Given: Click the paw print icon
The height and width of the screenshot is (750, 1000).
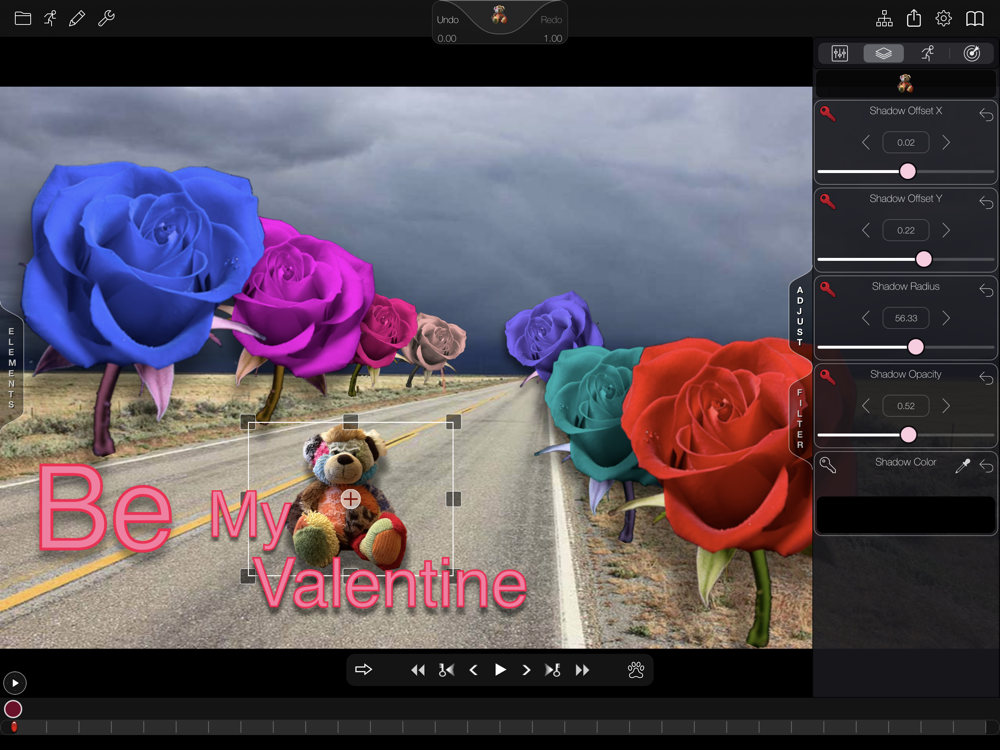Looking at the screenshot, I should (636, 670).
